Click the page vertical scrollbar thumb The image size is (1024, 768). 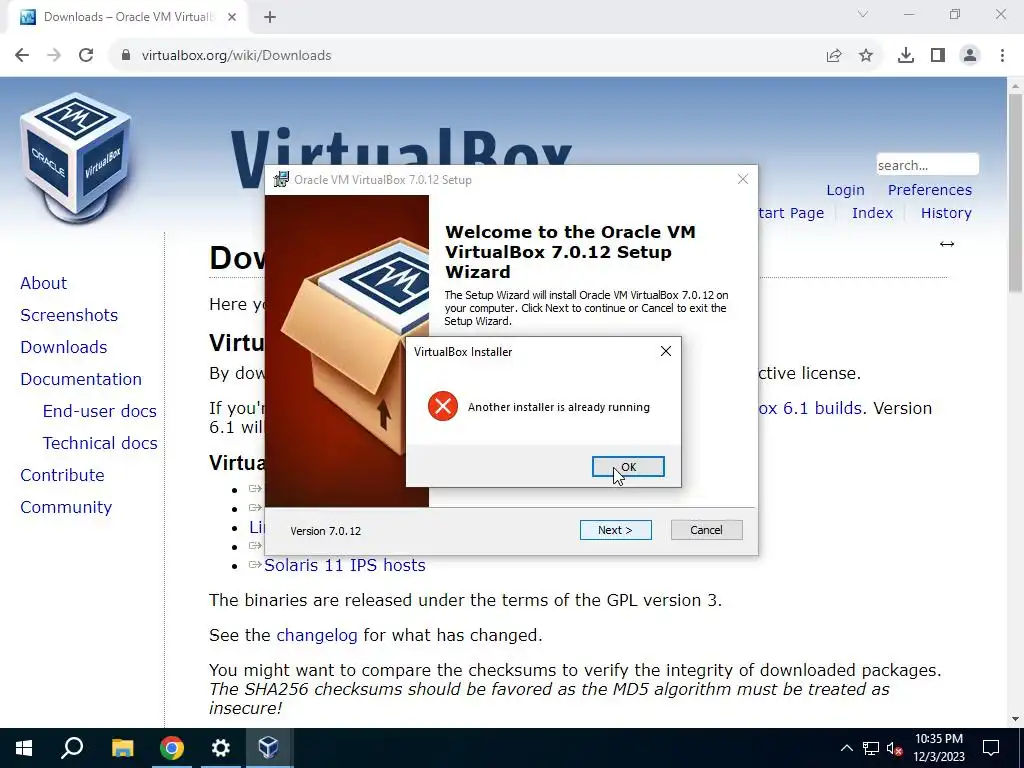[x=1015, y=193]
